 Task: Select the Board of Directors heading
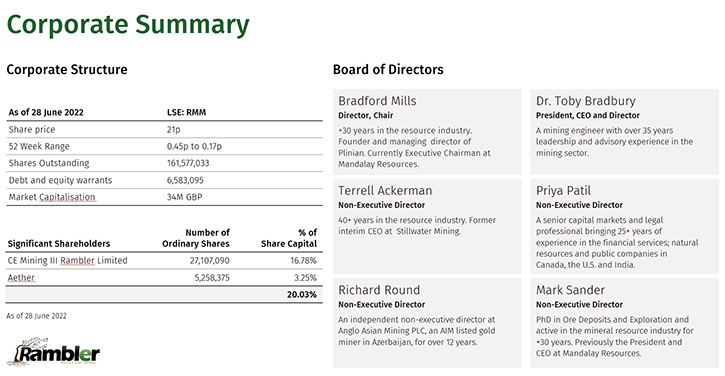(388, 70)
